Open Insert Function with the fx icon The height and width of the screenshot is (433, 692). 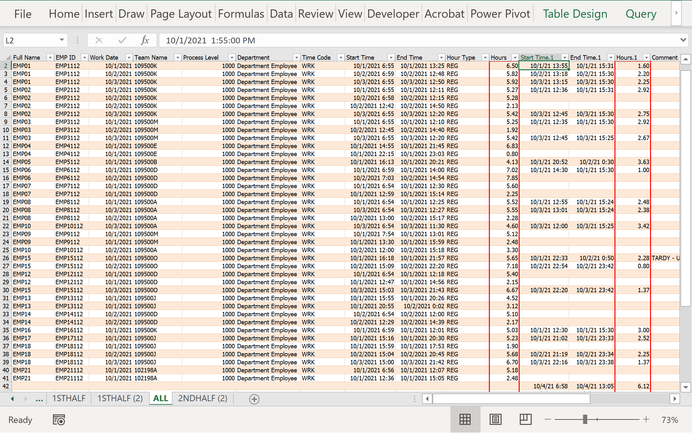(145, 41)
